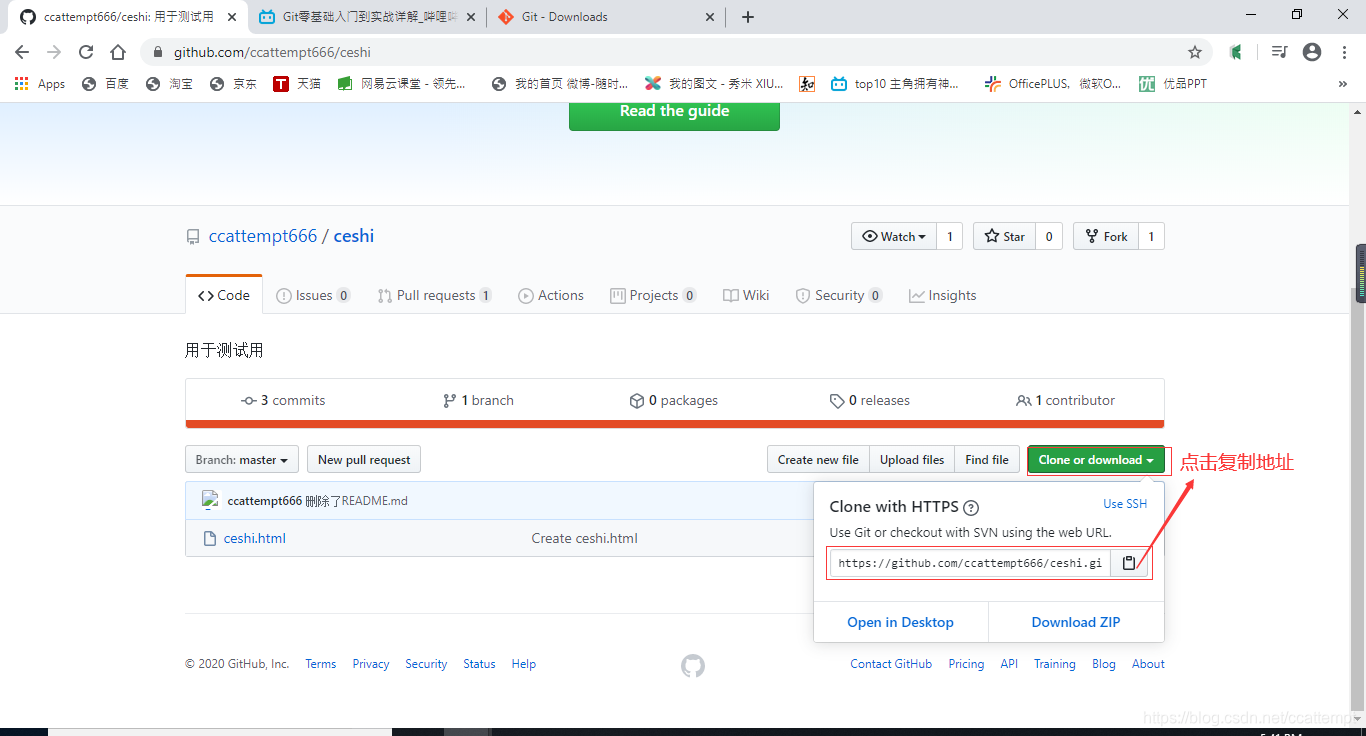1366x736 pixels.
Task: Star the ceshi repository
Action: [1004, 236]
